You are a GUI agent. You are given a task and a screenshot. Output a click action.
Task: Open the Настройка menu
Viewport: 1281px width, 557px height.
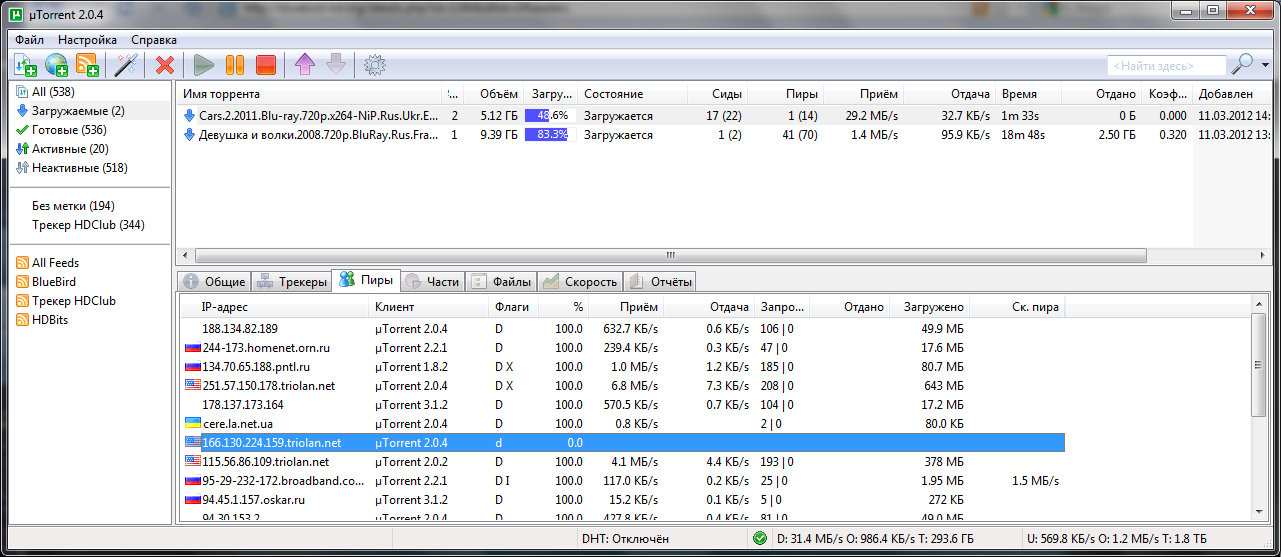(88, 39)
